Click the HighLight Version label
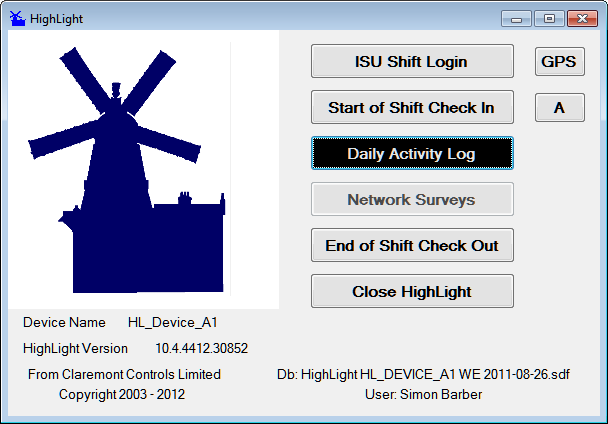Image resolution: width=608 pixels, height=424 pixels. point(75,349)
